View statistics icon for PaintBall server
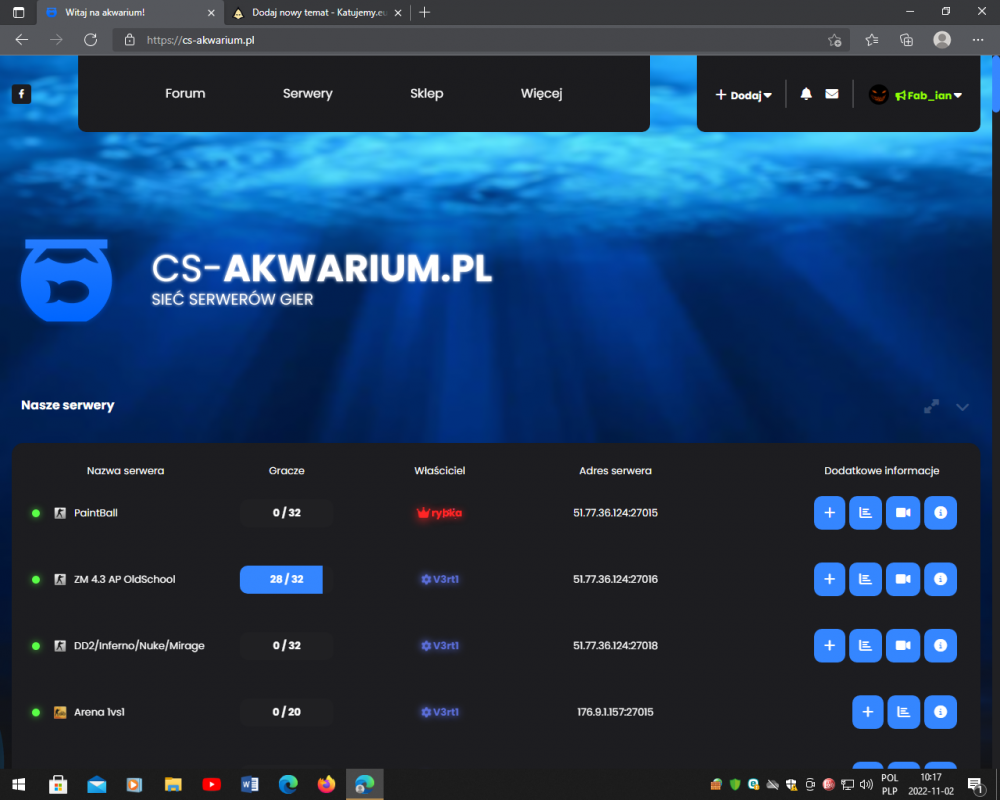Image resolution: width=1000 pixels, height=800 pixels. [865, 513]
